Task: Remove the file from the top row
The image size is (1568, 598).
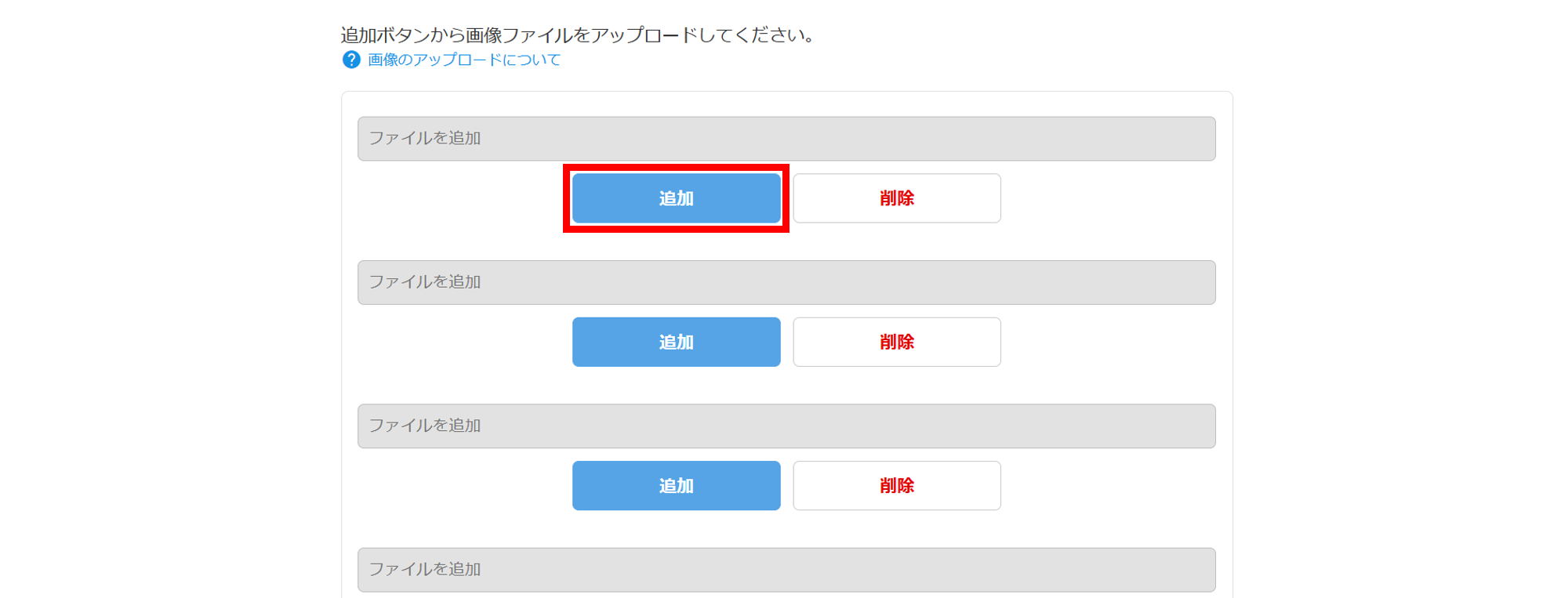Action: point(896,198)
